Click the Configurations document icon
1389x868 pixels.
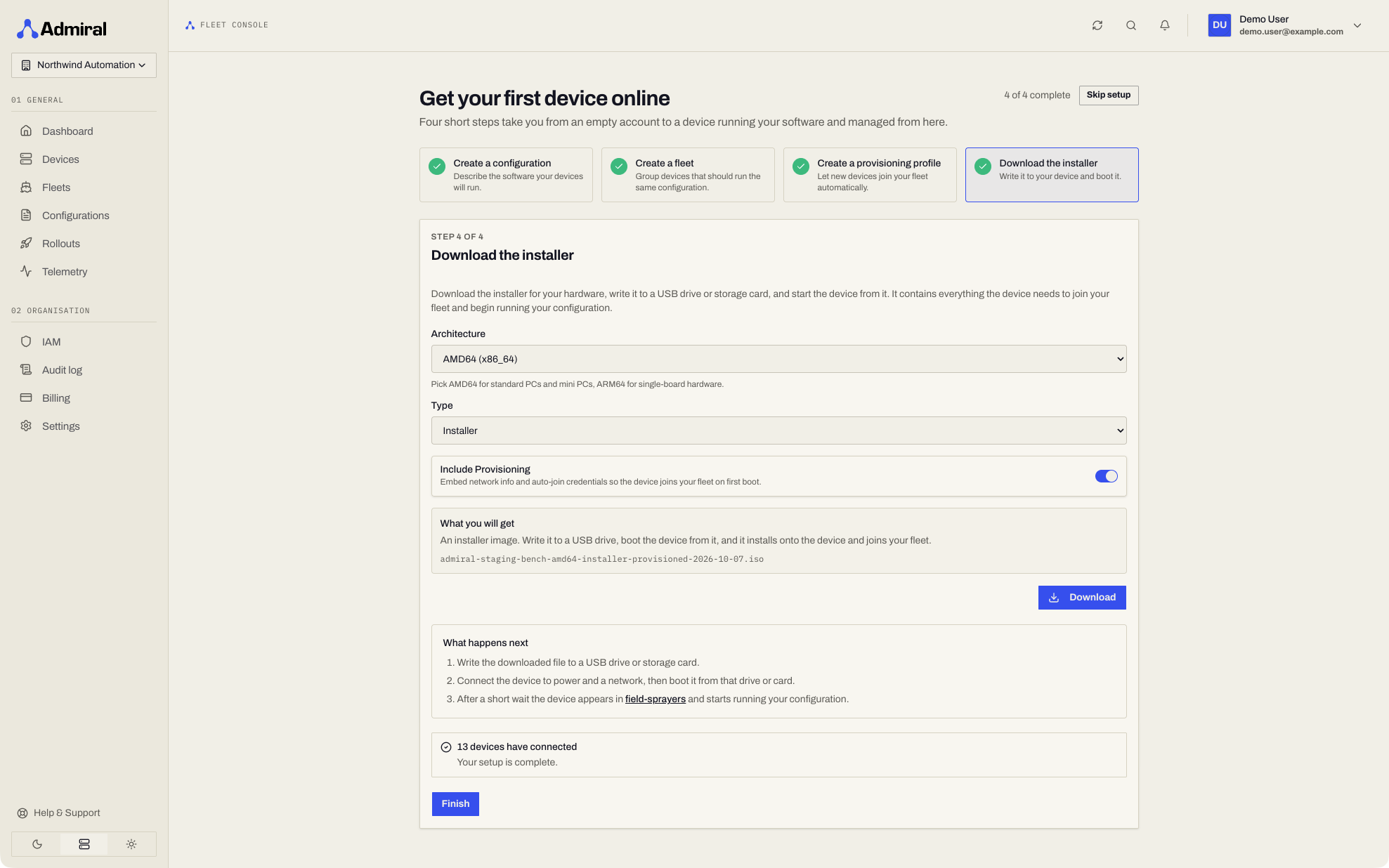point(26,215)
